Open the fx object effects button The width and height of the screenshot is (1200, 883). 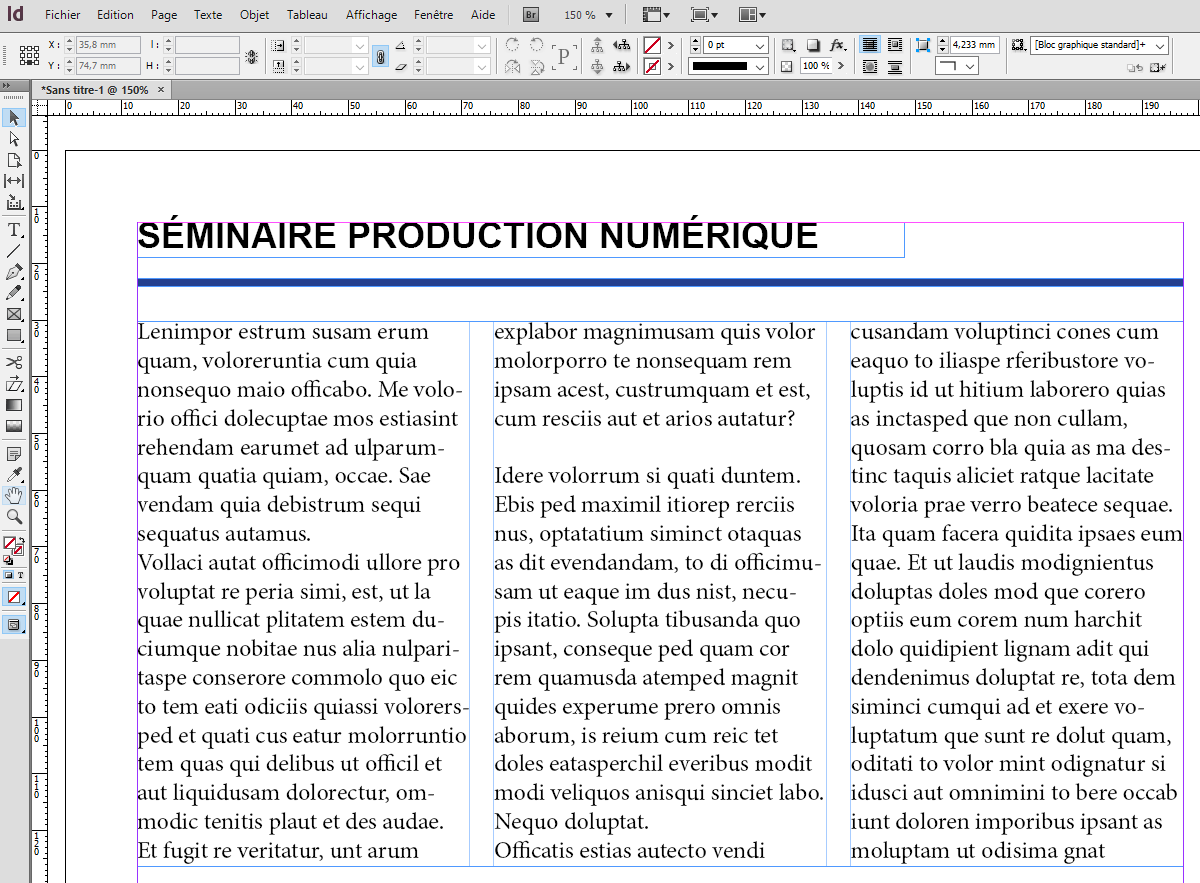pos(838,45)
